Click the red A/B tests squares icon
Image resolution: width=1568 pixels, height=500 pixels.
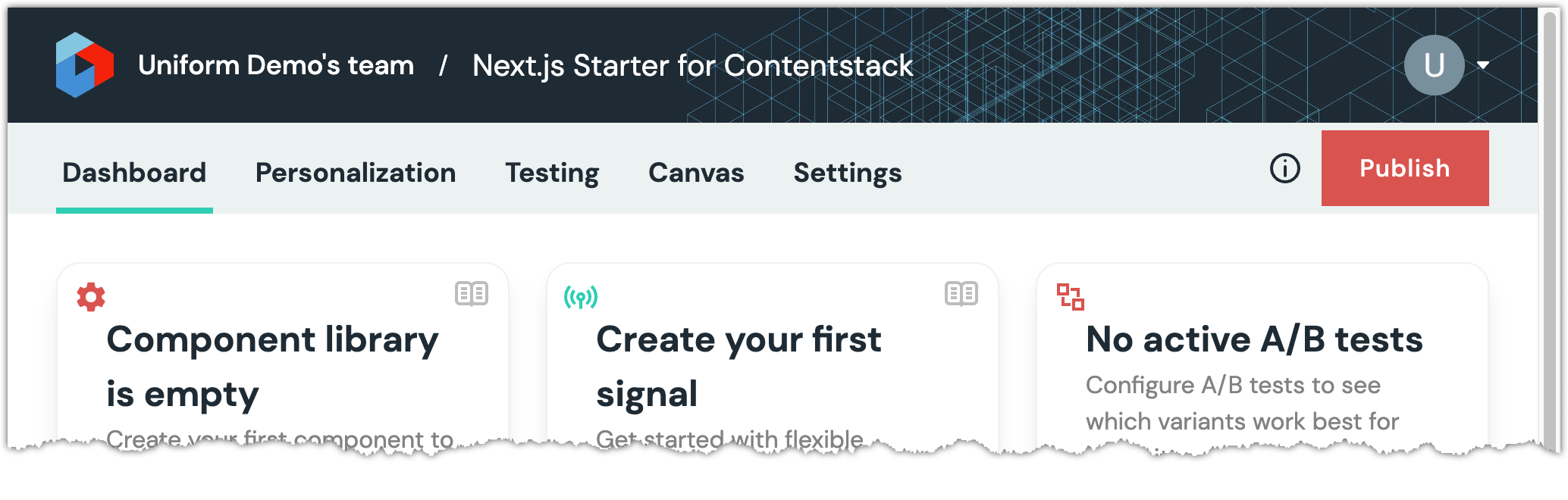point(1071,297)
